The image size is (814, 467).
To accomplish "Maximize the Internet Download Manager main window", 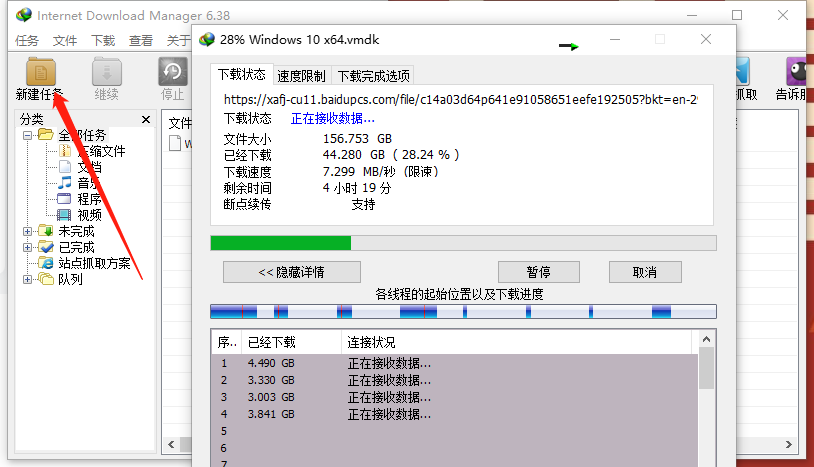I will point(737,15).
